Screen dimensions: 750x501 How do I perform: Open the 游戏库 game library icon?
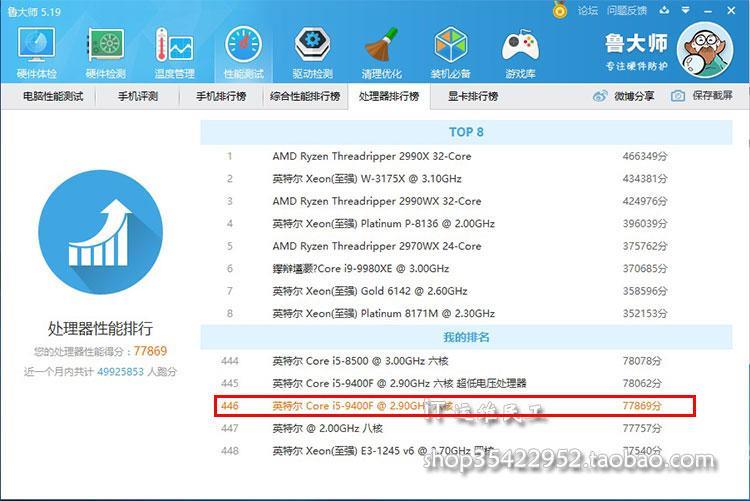pyautogui.click(x=520, y=50)
